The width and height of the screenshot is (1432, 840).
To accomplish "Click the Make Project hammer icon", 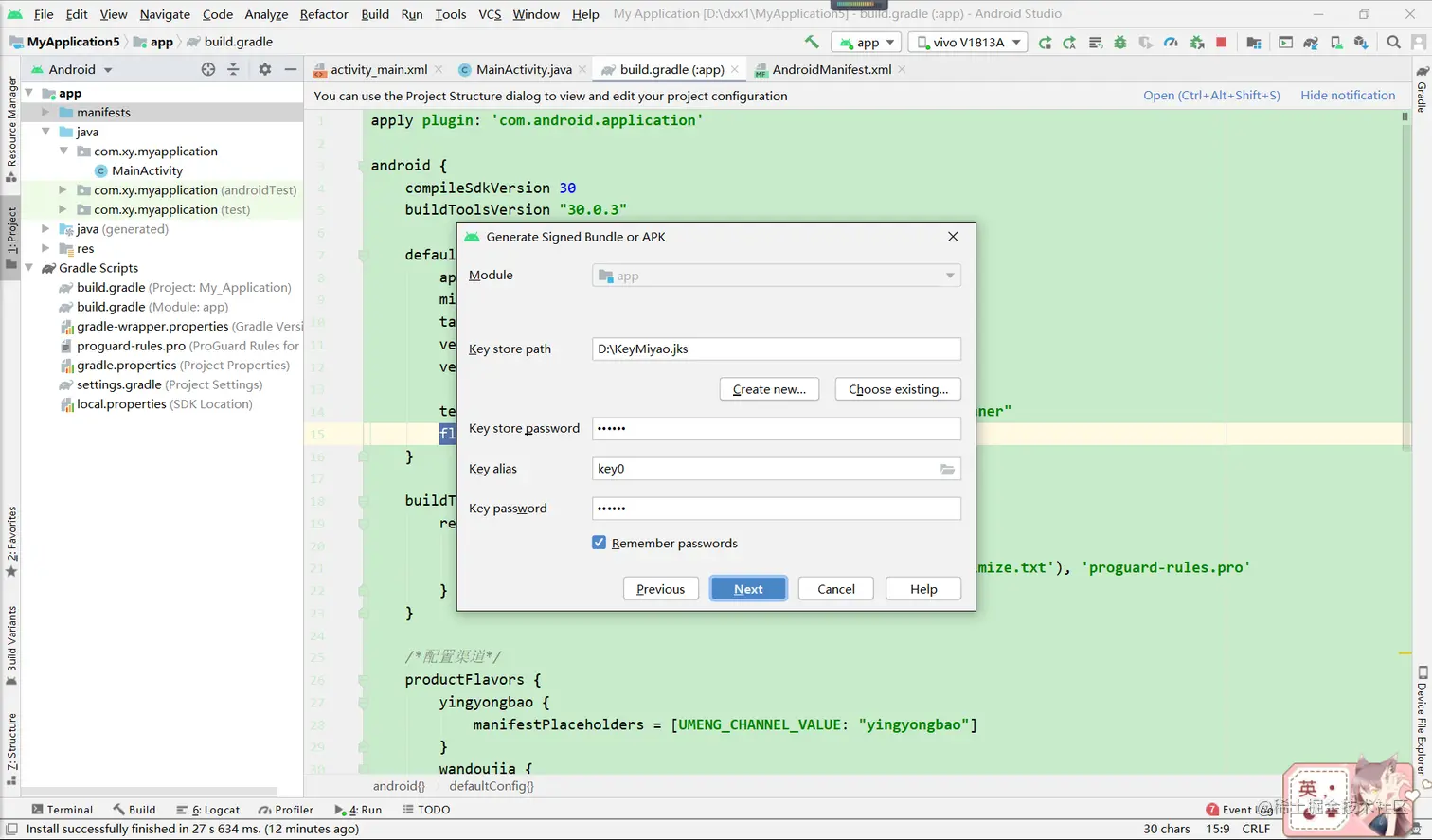I will (812, 42).
